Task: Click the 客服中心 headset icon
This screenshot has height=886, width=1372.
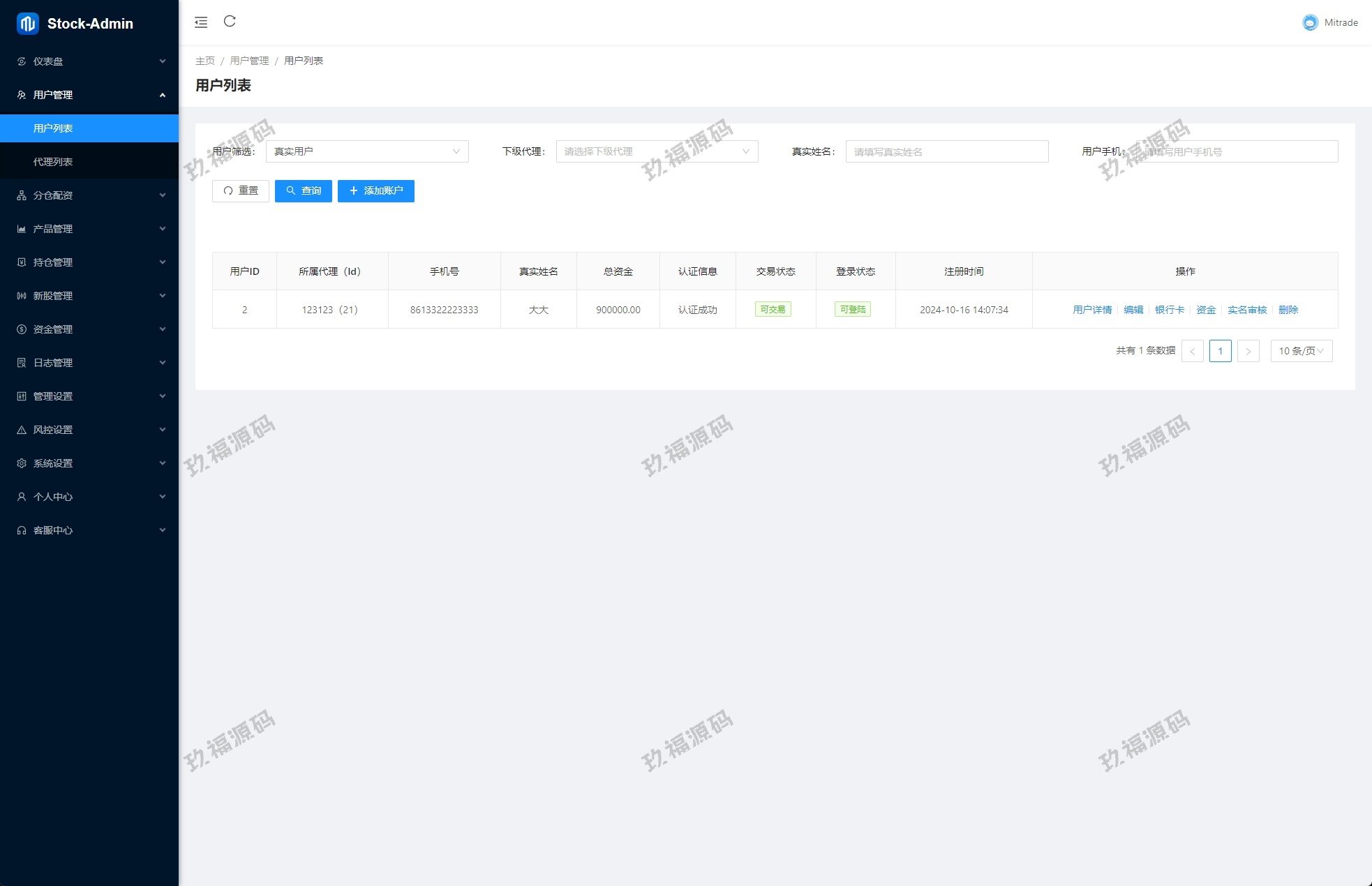Action: point(22,530)
